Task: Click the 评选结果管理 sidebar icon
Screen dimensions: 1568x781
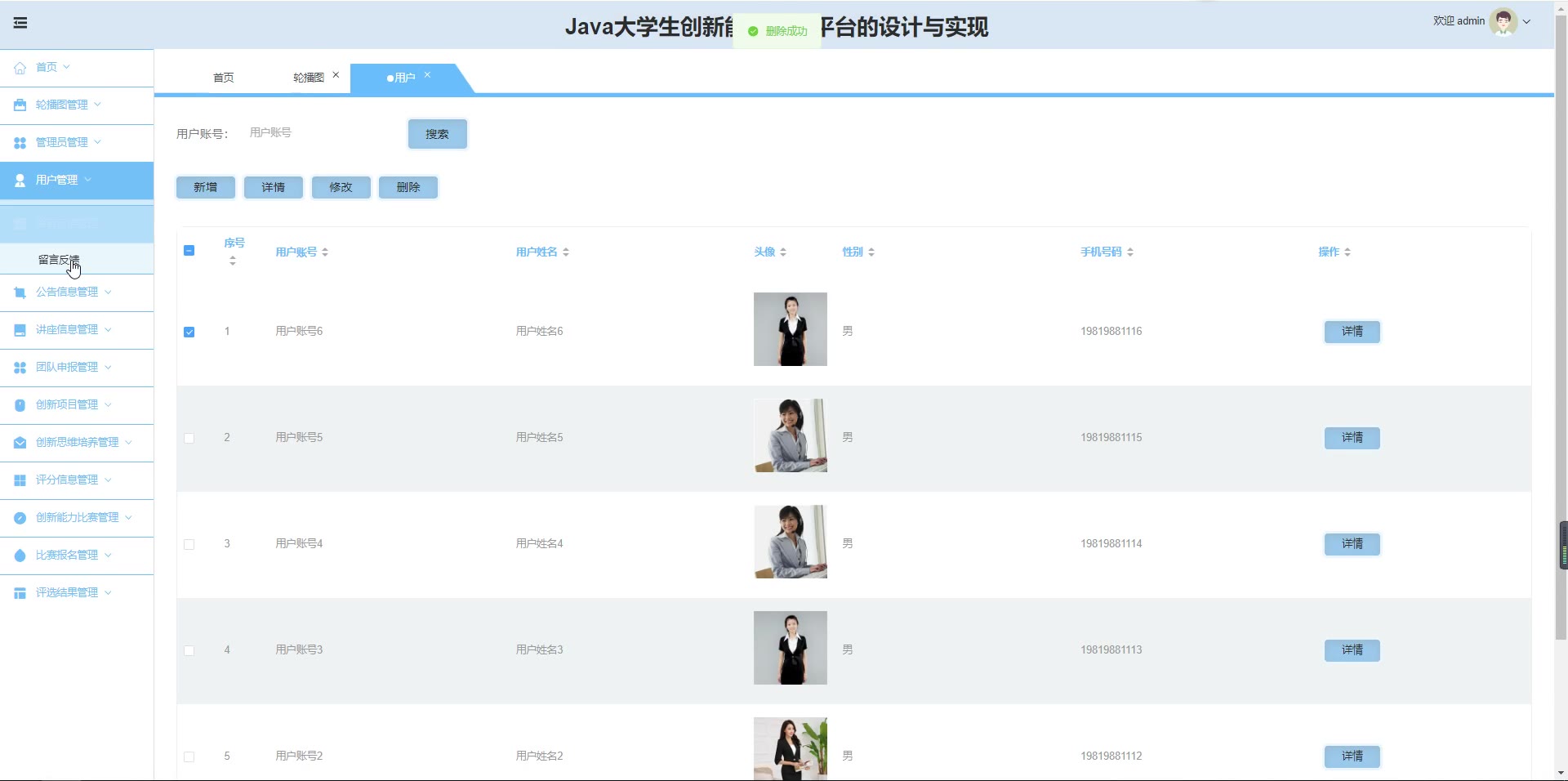Action: 20,593
